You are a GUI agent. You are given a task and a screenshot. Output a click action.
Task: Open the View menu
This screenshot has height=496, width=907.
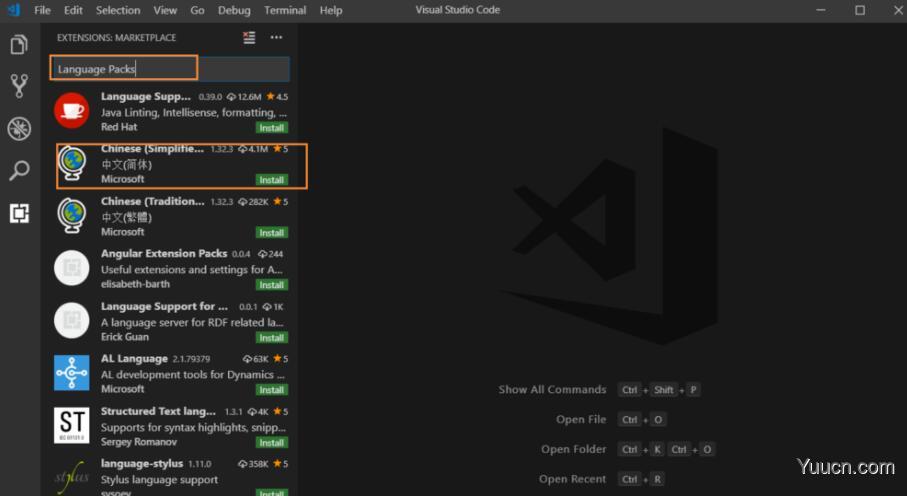(165, 10)
